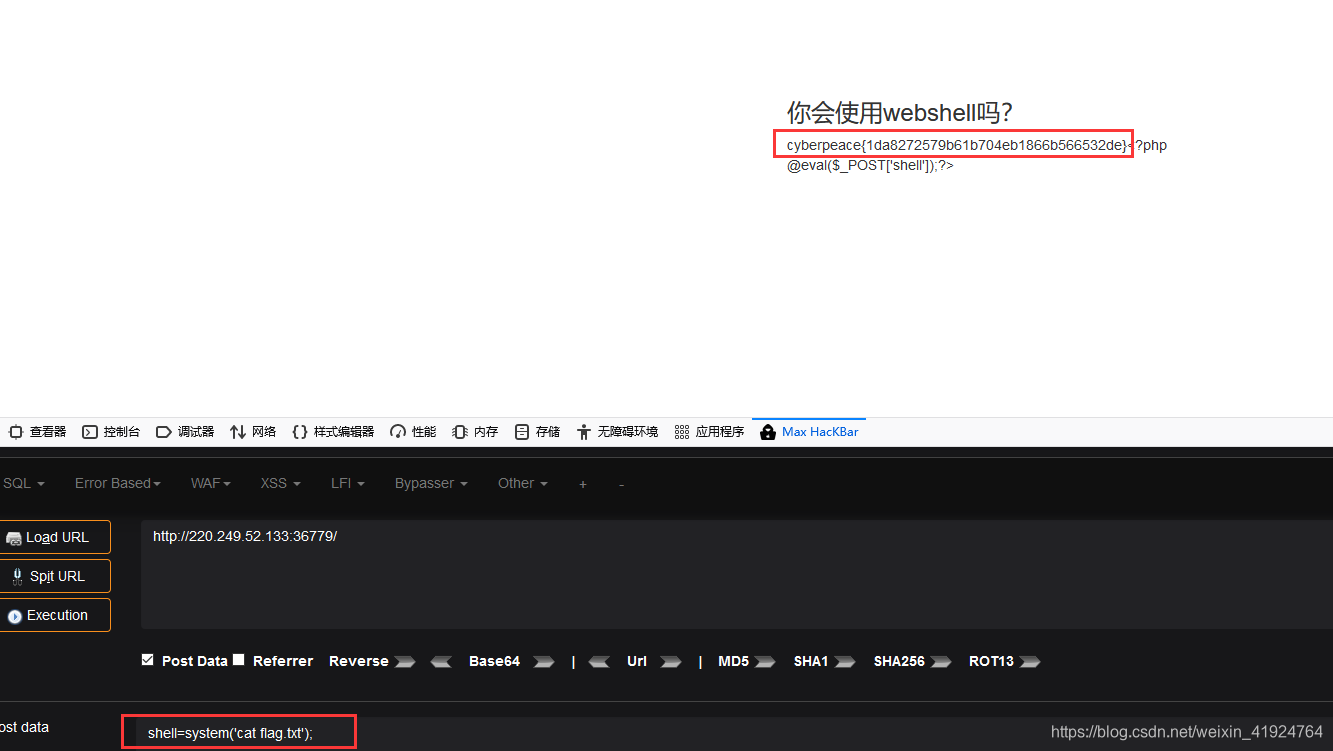Click the ROT13 arrow icon
The image size is (1333, 751).
(1029, 661)
